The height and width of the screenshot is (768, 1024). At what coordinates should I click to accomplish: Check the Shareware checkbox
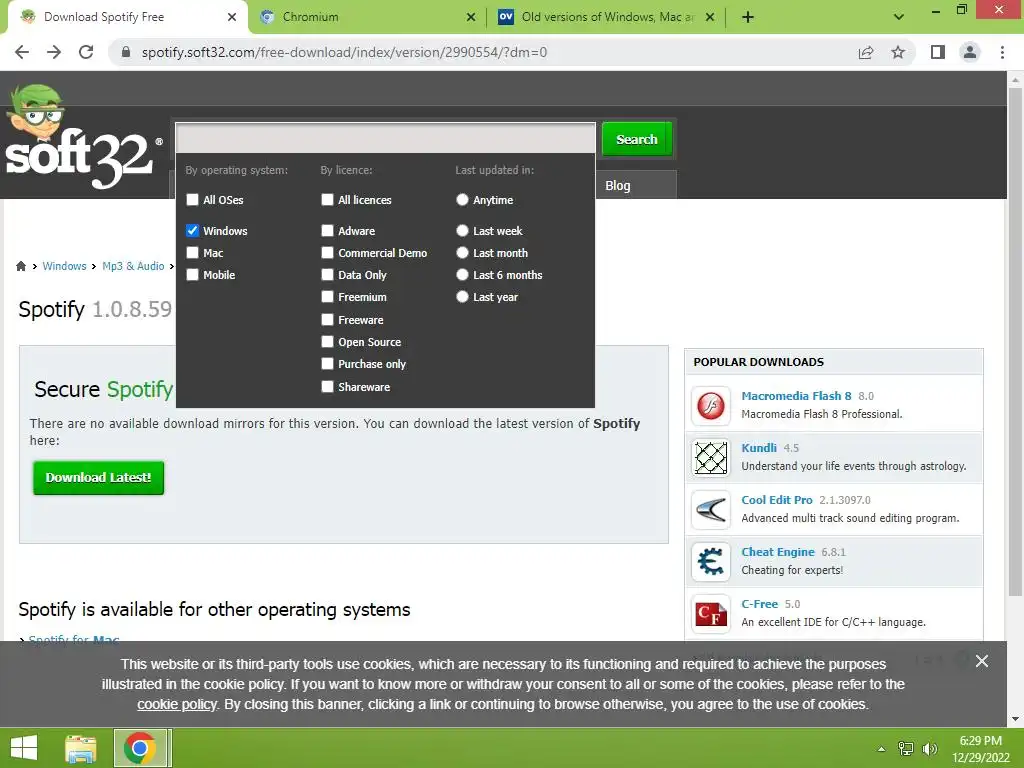[327, 386]
